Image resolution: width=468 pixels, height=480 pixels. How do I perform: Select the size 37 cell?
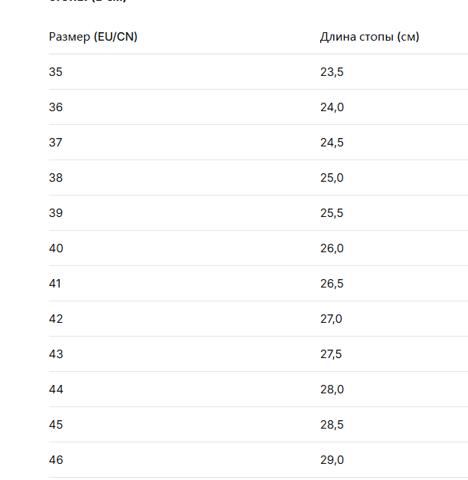(x=56, y=142)
